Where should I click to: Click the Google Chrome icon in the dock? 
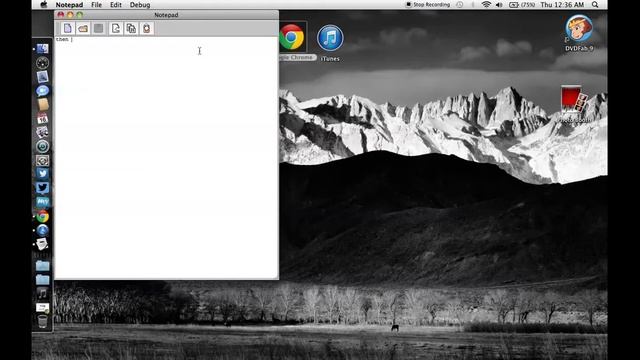pos(42,216)
